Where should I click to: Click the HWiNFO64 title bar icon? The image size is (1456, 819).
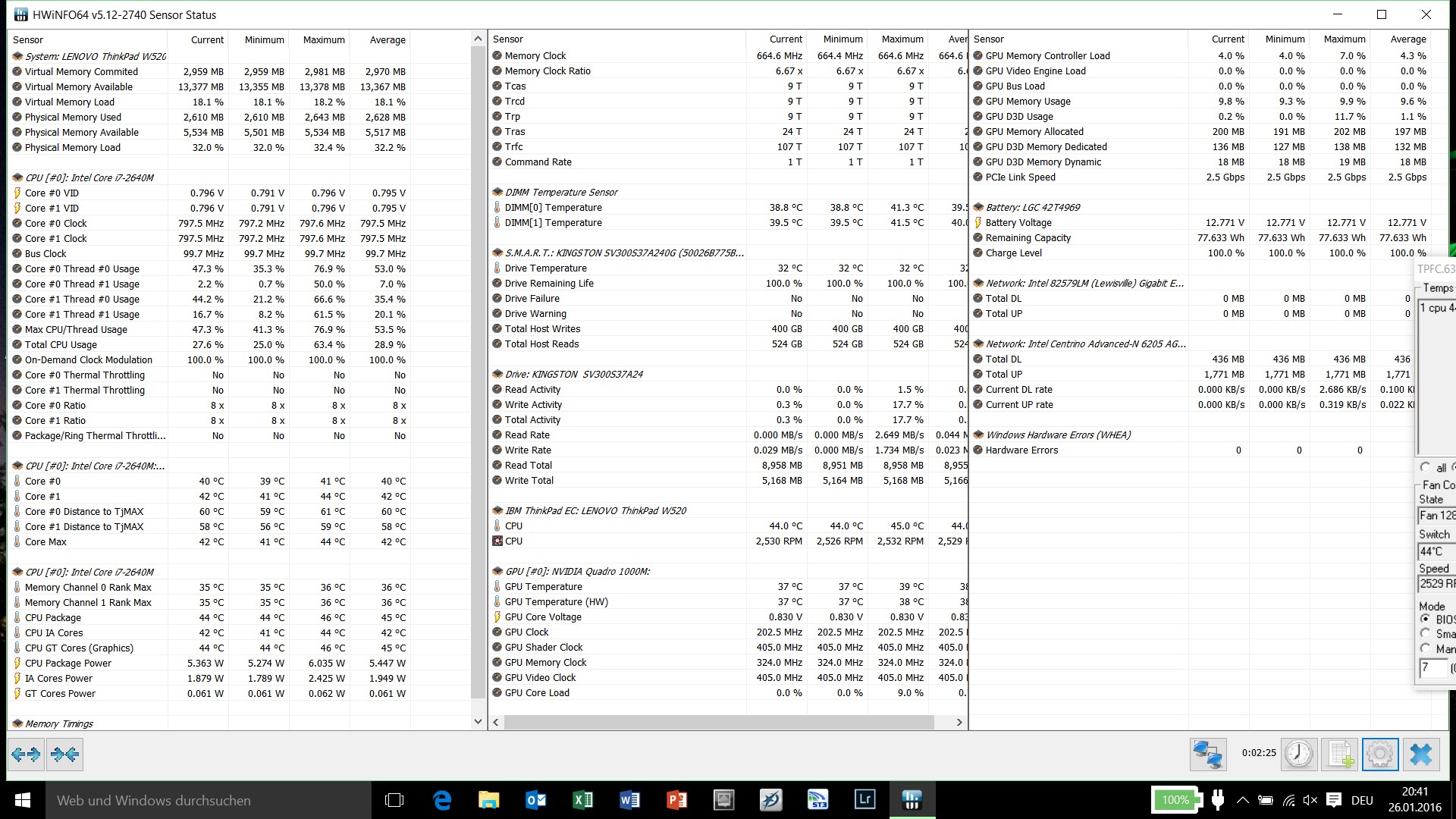20,14
